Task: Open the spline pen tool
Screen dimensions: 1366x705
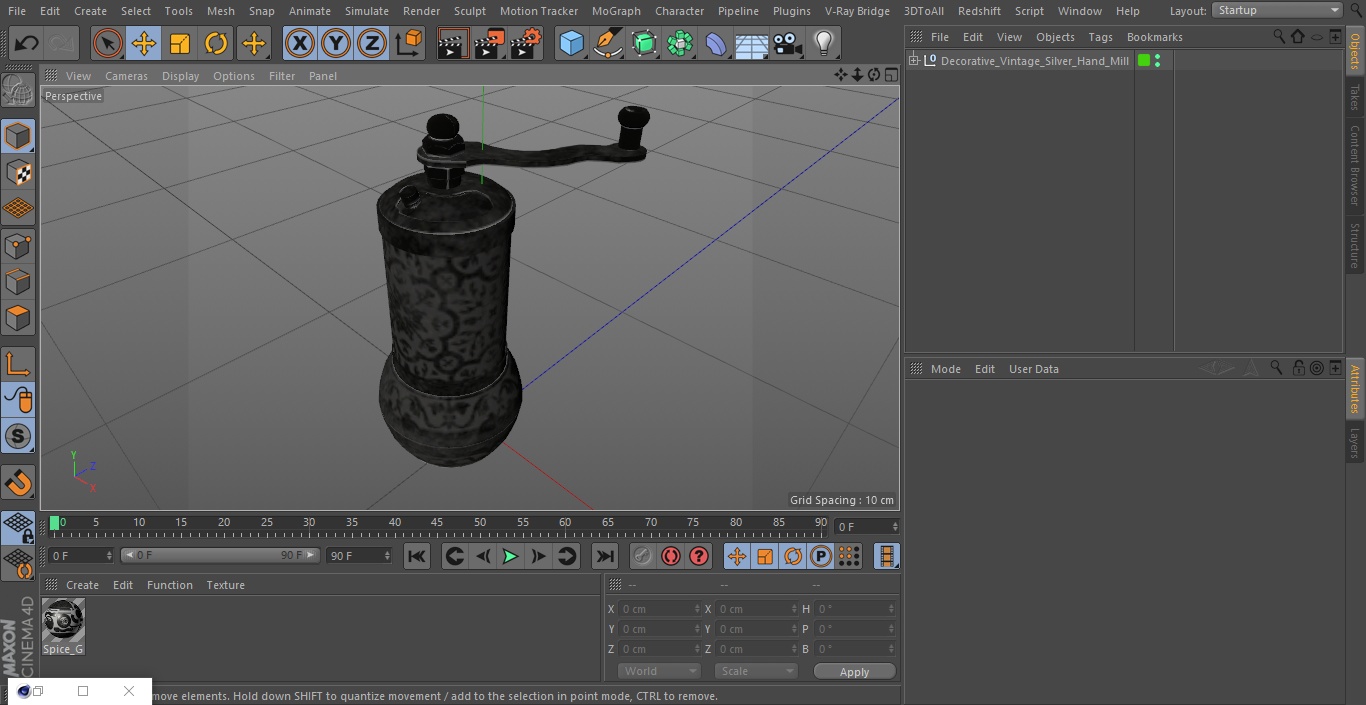Action: [x=608, y=43]
